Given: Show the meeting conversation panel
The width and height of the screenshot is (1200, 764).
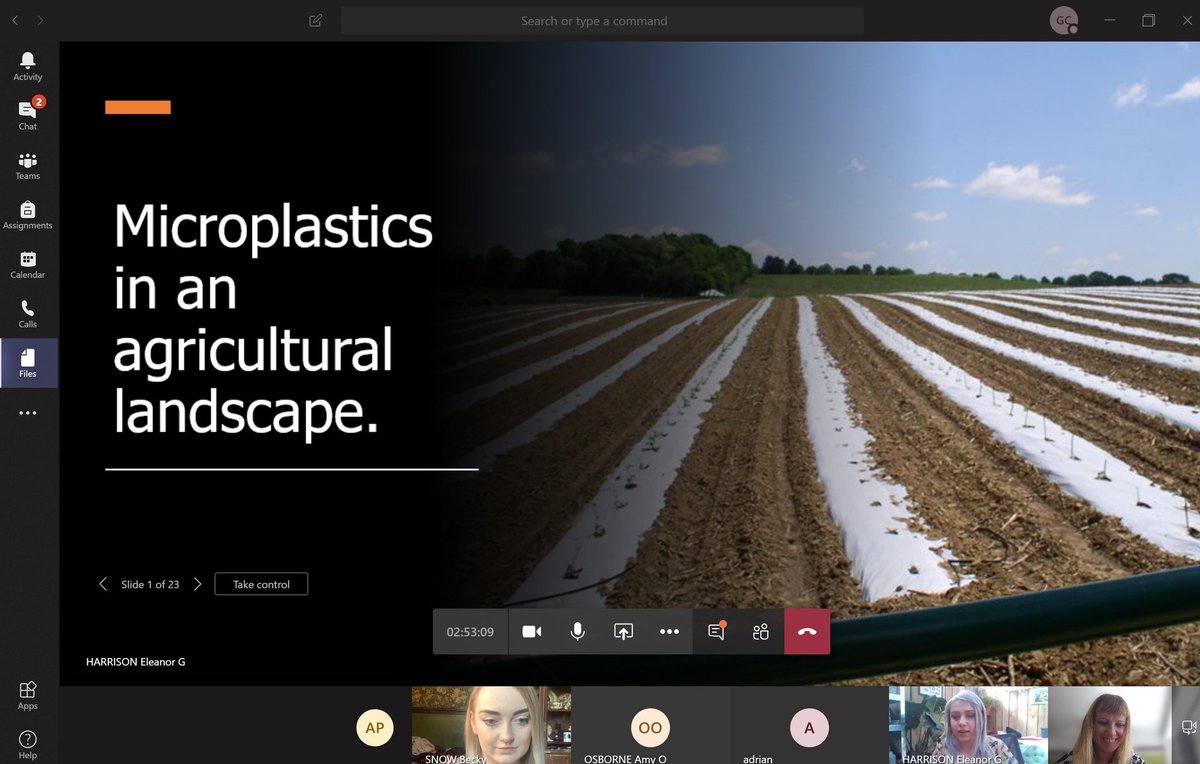Looking at the screenshot, I should [716, 632].
